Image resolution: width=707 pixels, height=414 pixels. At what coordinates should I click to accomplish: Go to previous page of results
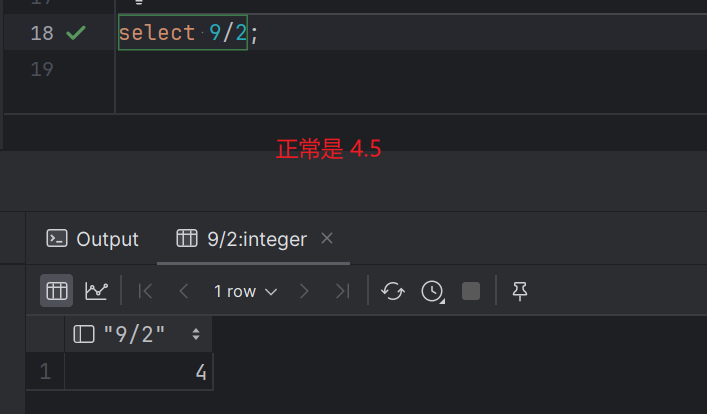(x=183, y=291)
